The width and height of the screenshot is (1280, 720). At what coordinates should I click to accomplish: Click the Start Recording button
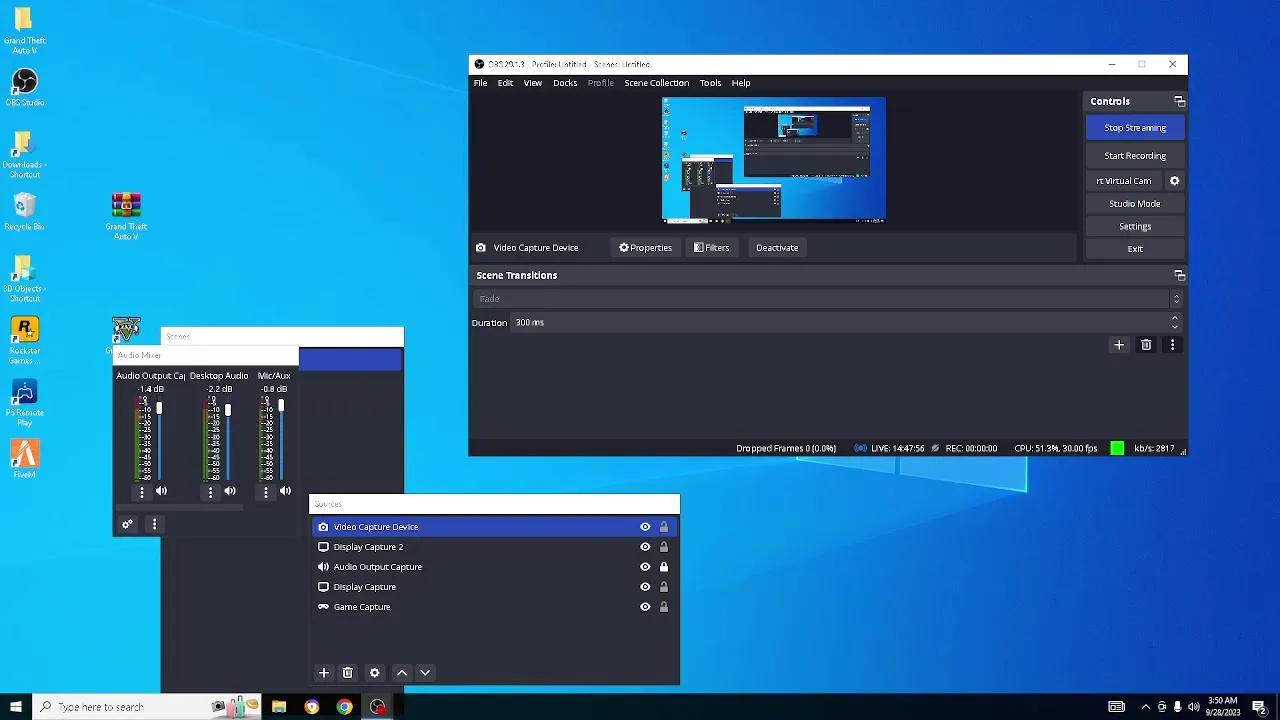pos(1135,156)
